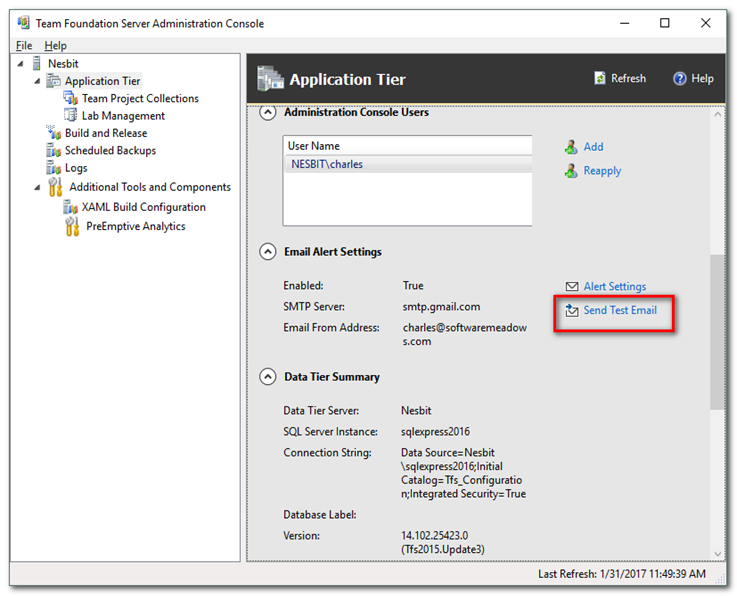Collapse the Email Alert Settings section

coord(267,252)
